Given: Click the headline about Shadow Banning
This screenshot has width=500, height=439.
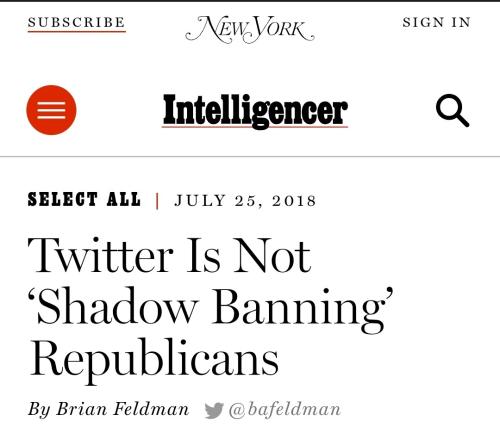Looking at the screenshot, I should coord(211,309).
